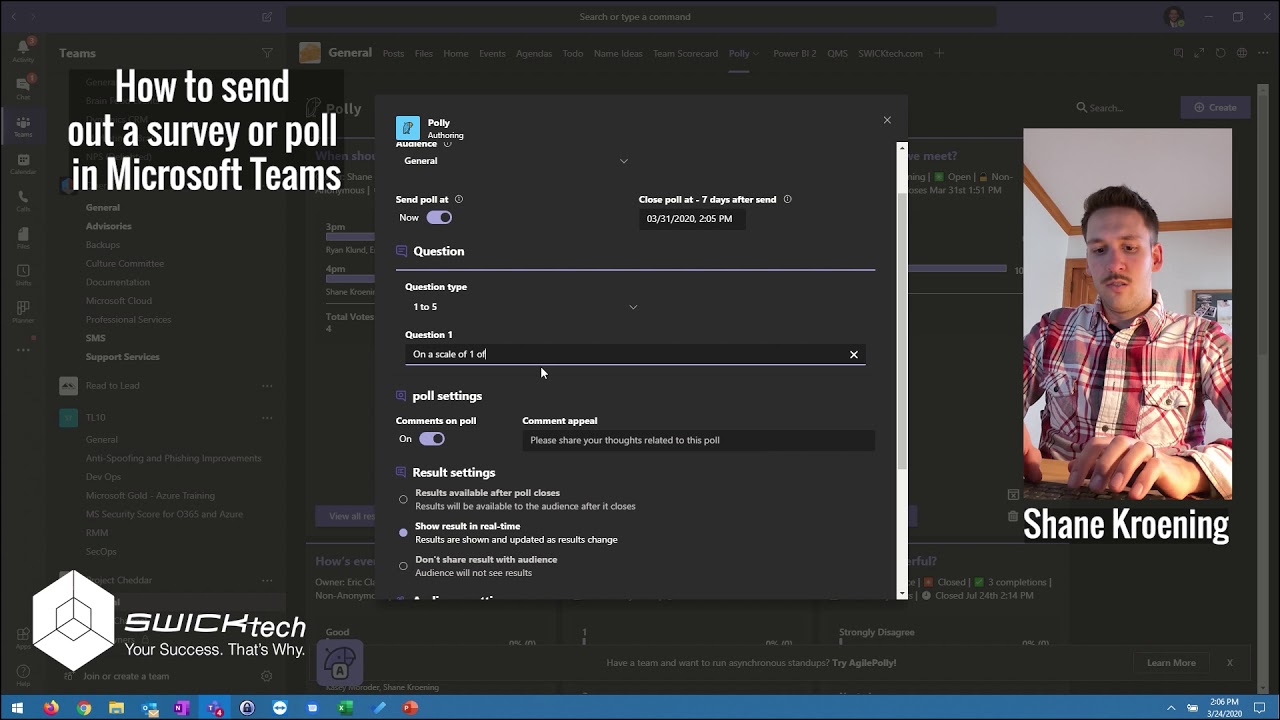Open Excel from the taskbar
This screenshot has width=1280, height=720.
345,708
